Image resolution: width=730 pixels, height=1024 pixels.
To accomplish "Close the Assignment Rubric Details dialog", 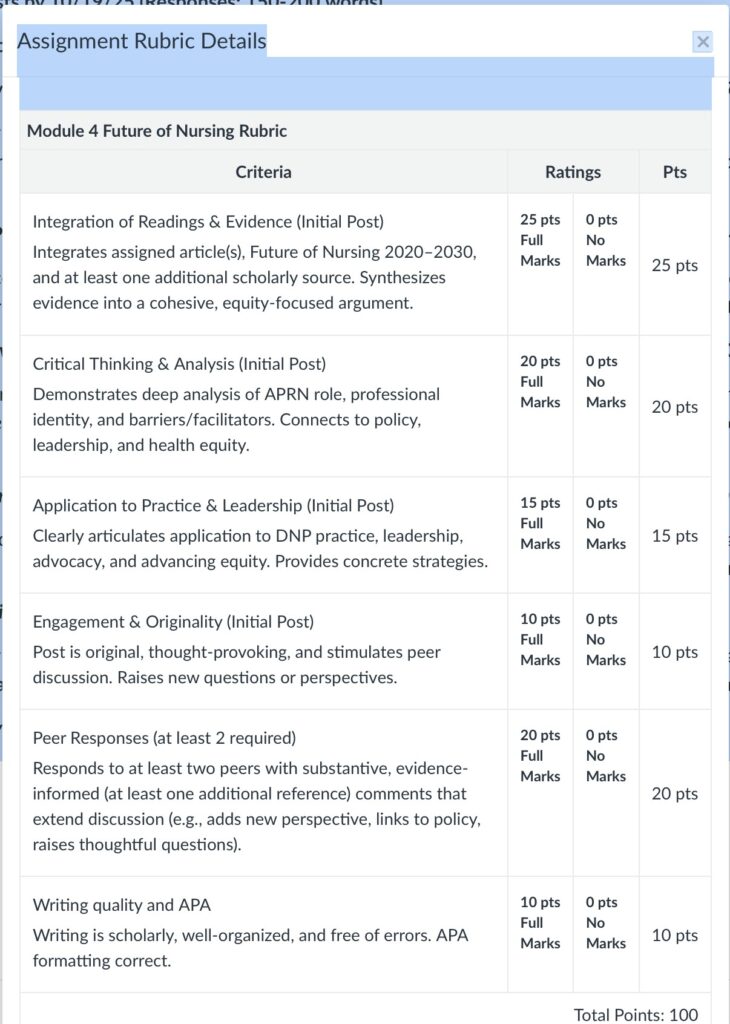I will [x=703, y=41].
